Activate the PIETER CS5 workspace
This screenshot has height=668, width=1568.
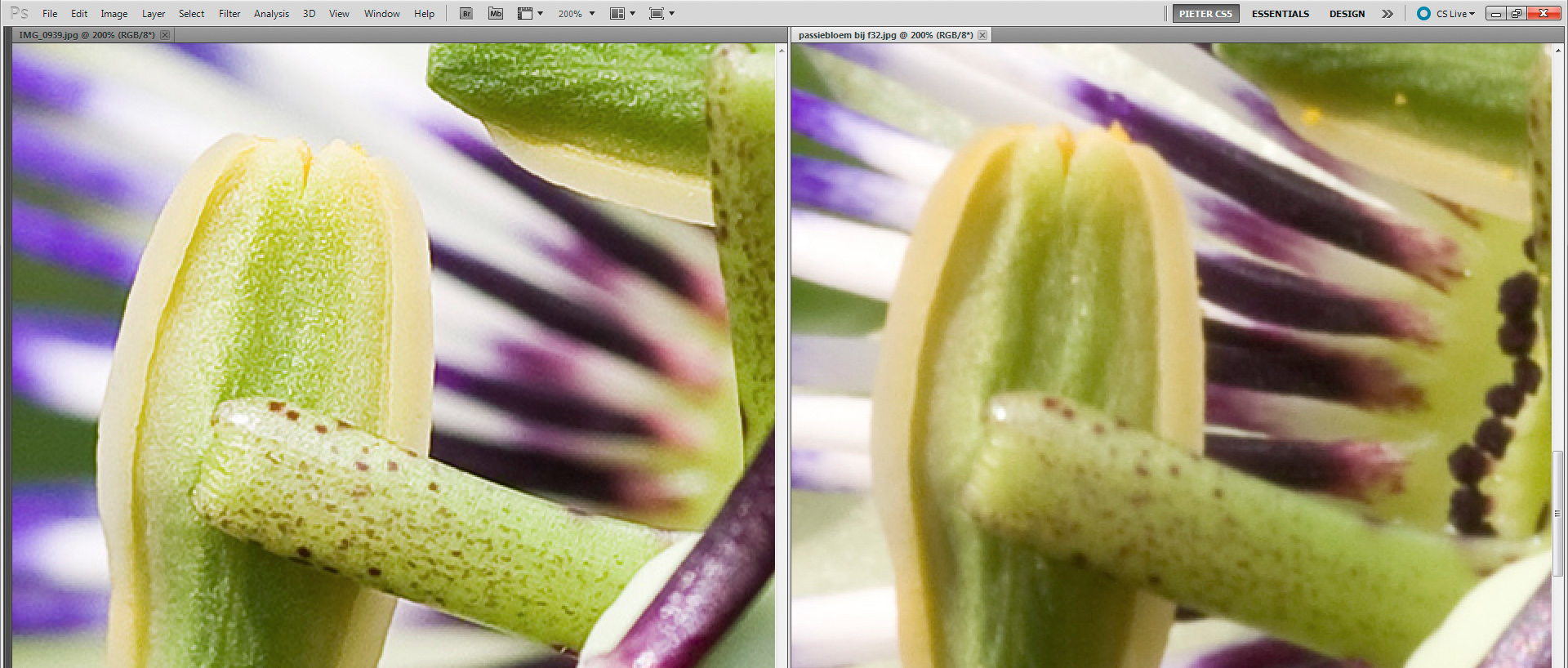click(x=1205, y=14)
